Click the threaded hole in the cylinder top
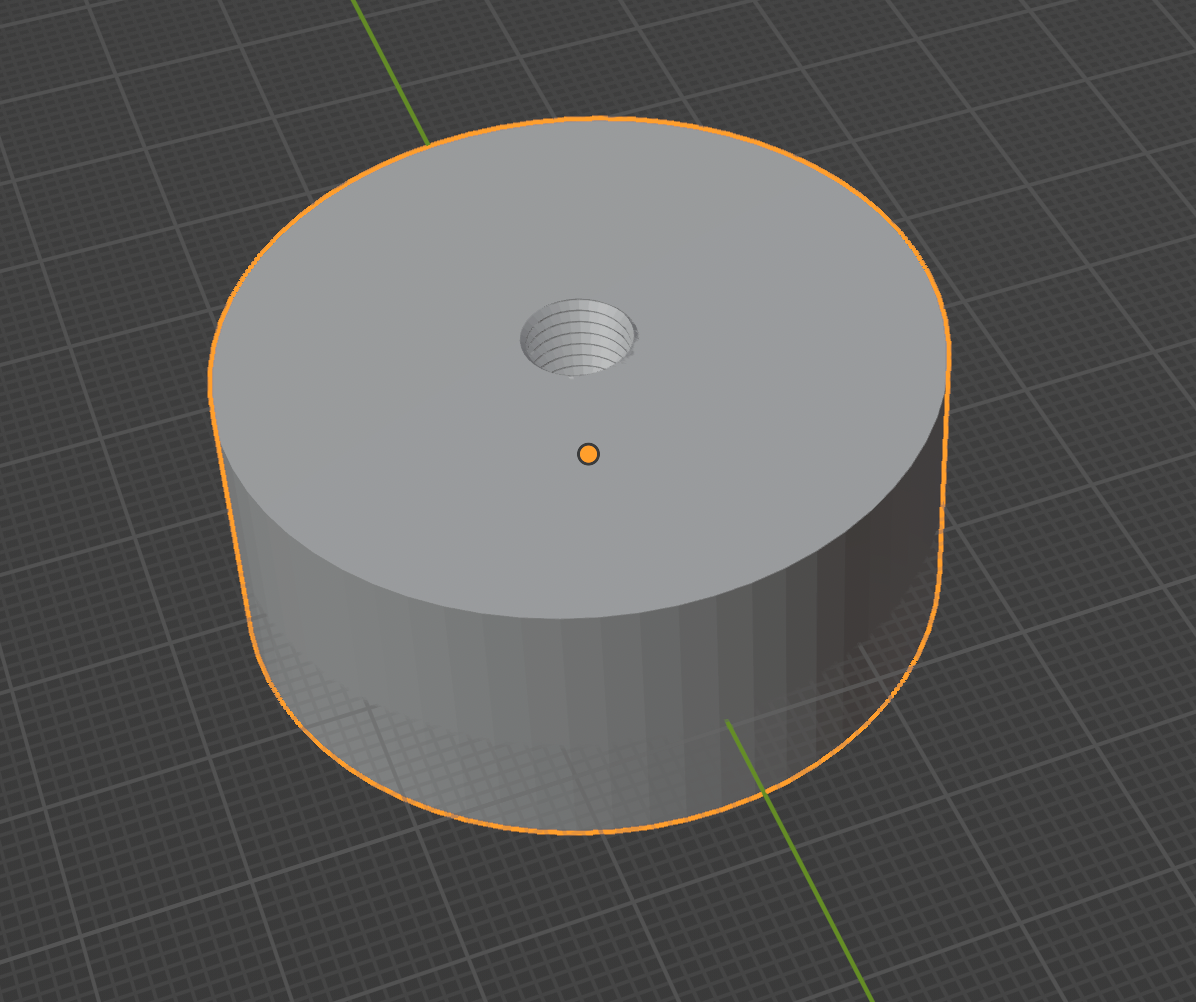Image resolution: width=1196 pixels, height=1002 pixels. [x=578, y=337]
